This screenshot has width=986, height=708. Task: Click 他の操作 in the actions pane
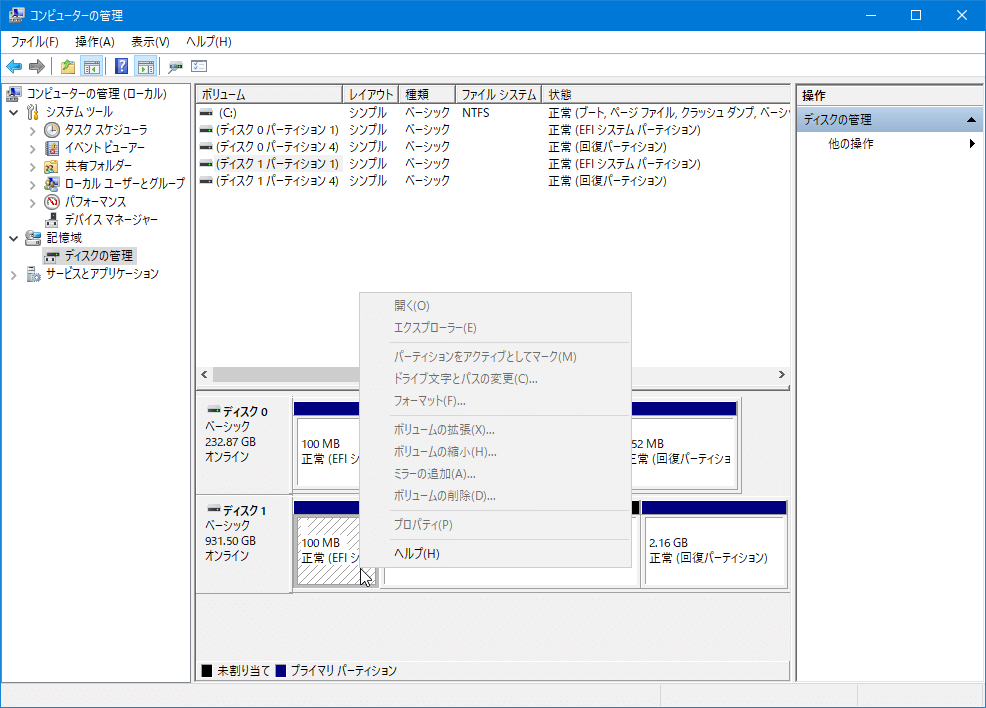850,144
